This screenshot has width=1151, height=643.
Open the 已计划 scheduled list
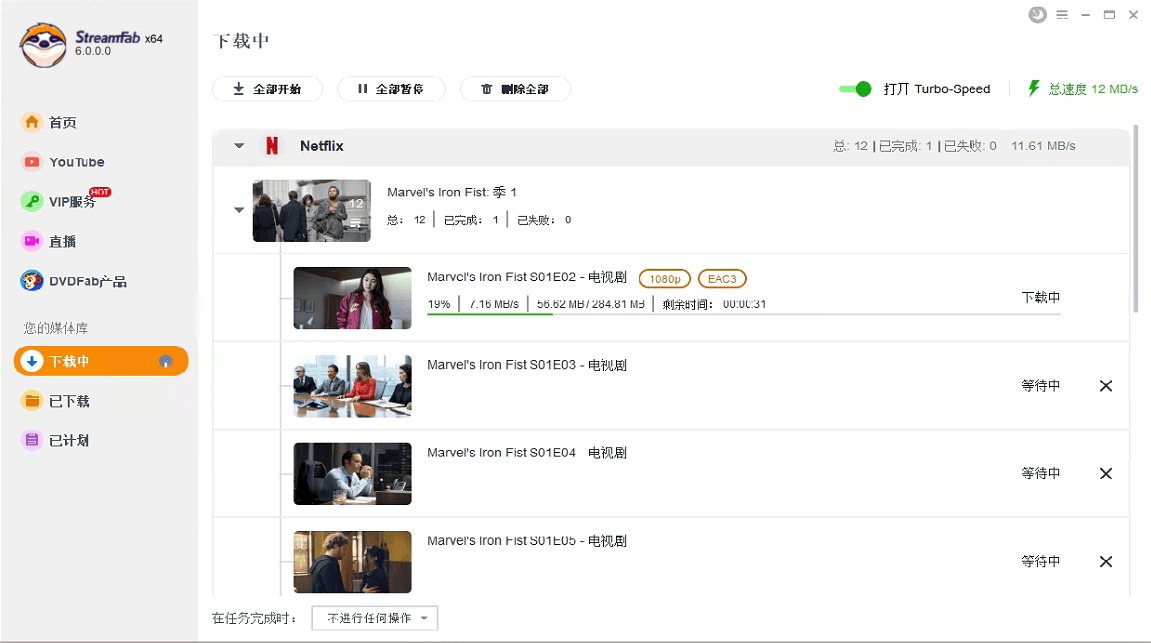tap(69, 440)
